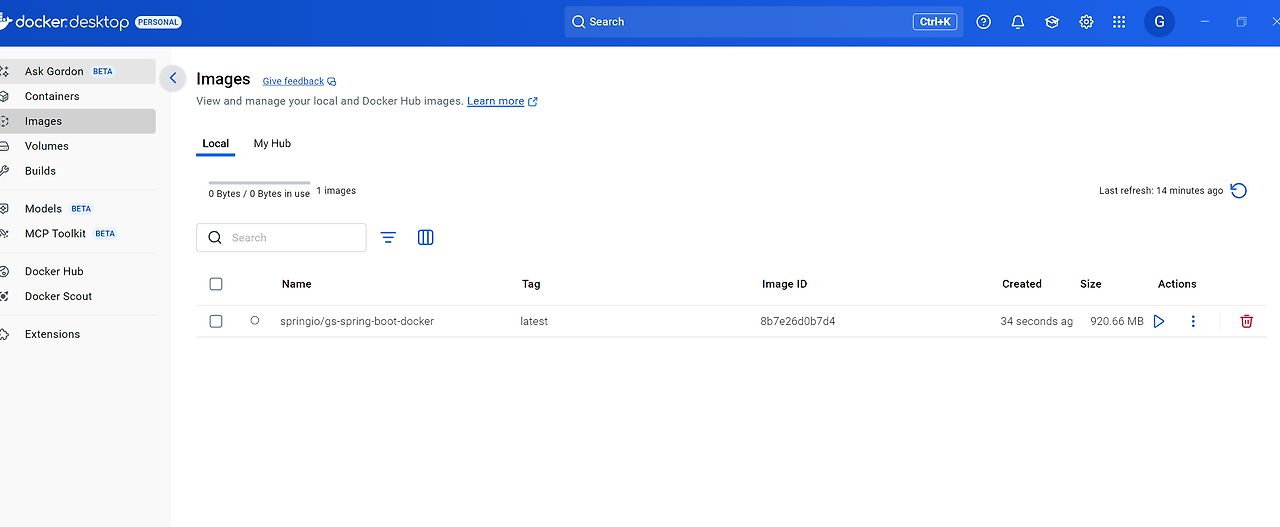Click the springio/gs-spring-boot-docker image name

coord(357,321)
